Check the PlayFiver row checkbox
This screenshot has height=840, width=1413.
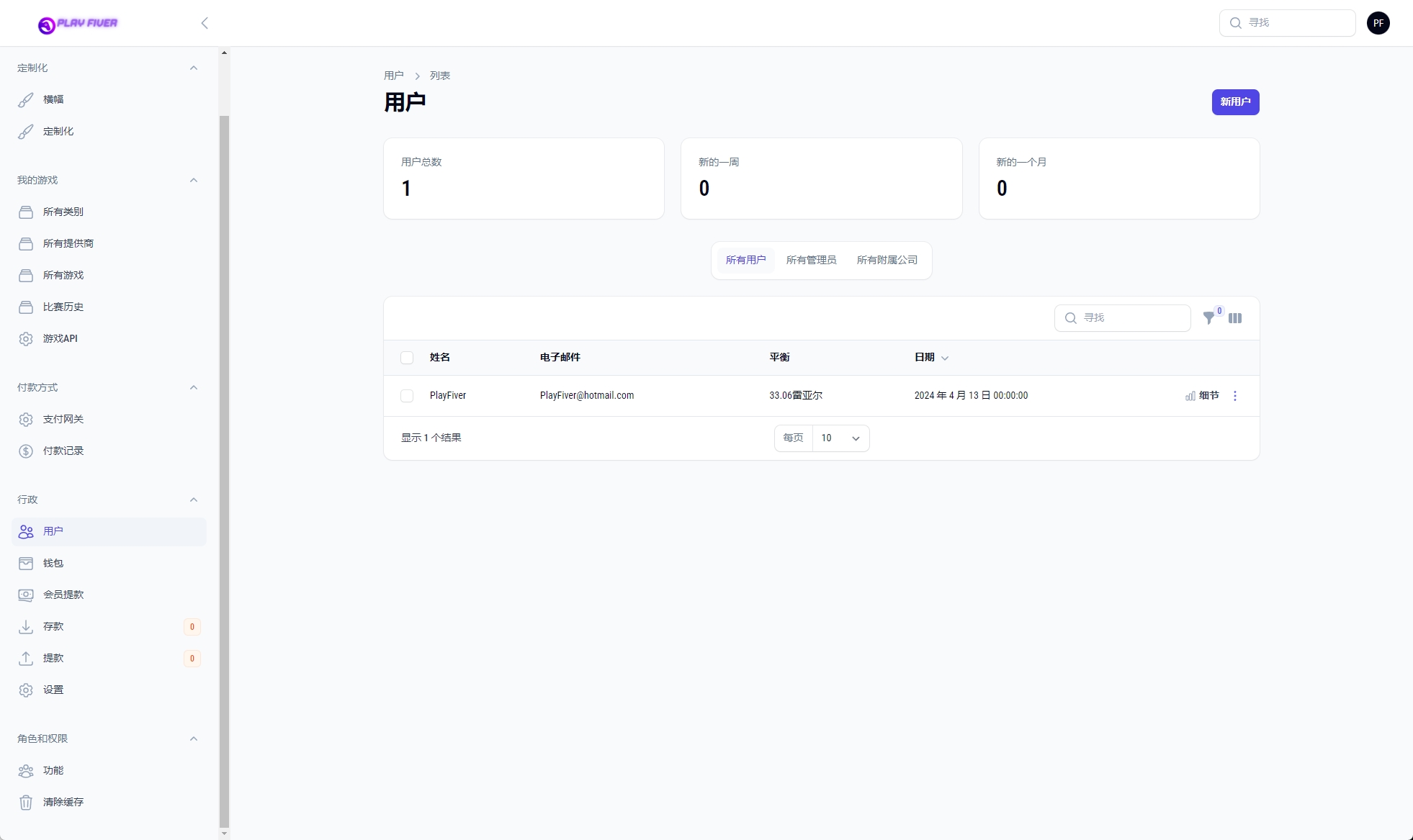[x=407, y=396]
